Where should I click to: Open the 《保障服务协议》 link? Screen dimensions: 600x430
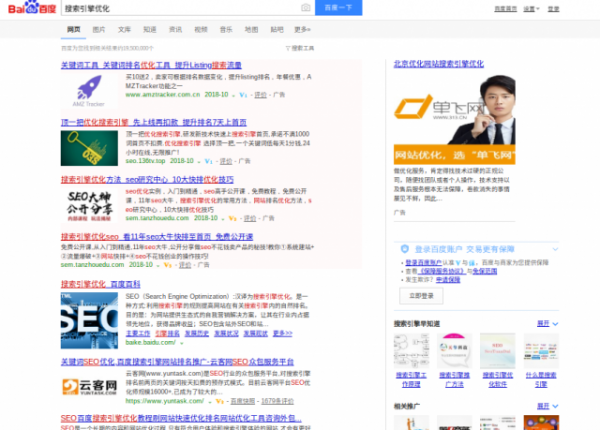tap(442, 271)
